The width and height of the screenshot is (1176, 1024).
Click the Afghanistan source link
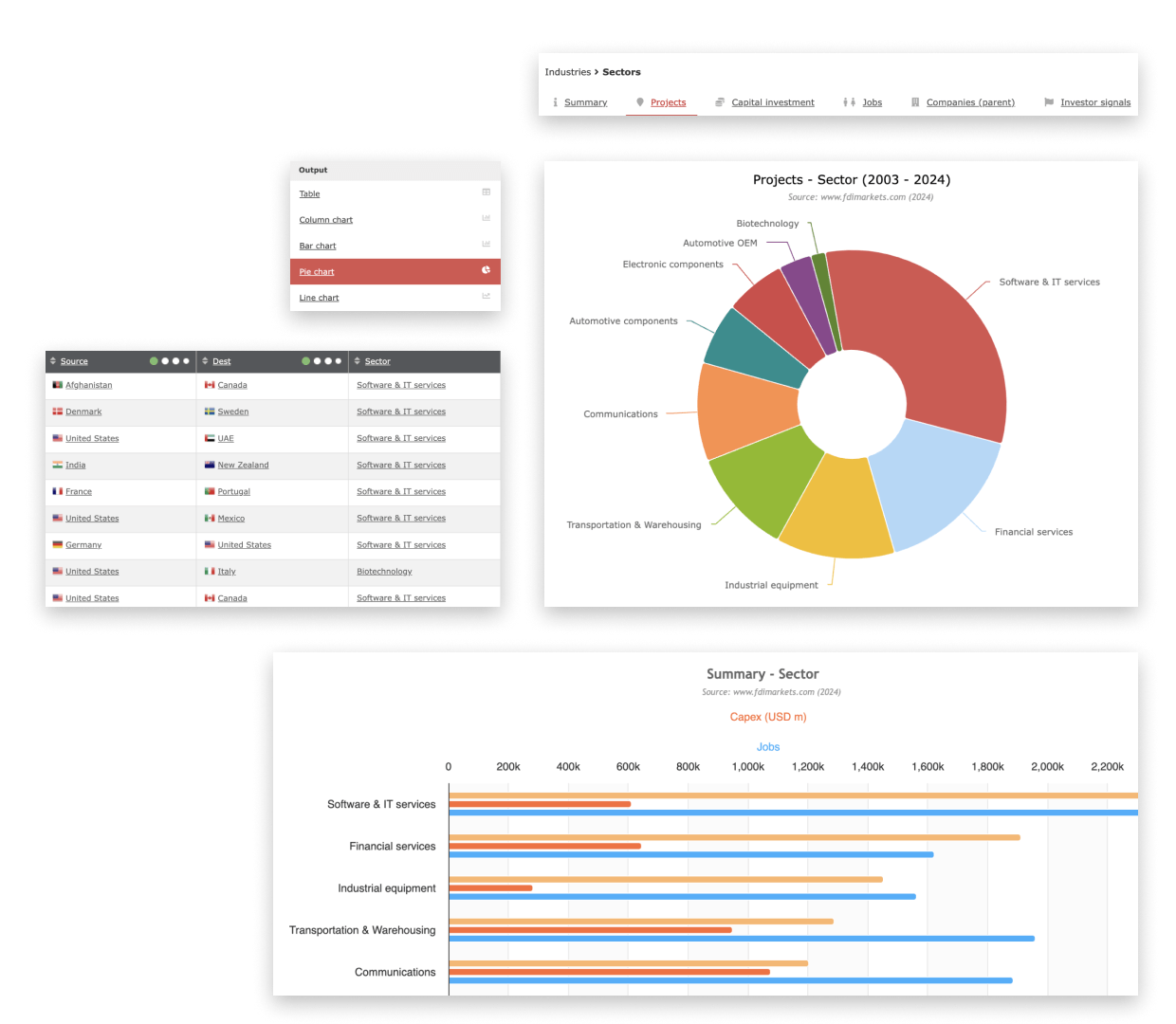point(88,385)
